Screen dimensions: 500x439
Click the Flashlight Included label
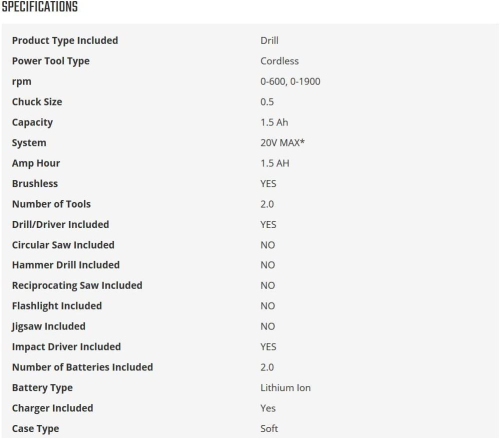(x=57, y=306)
